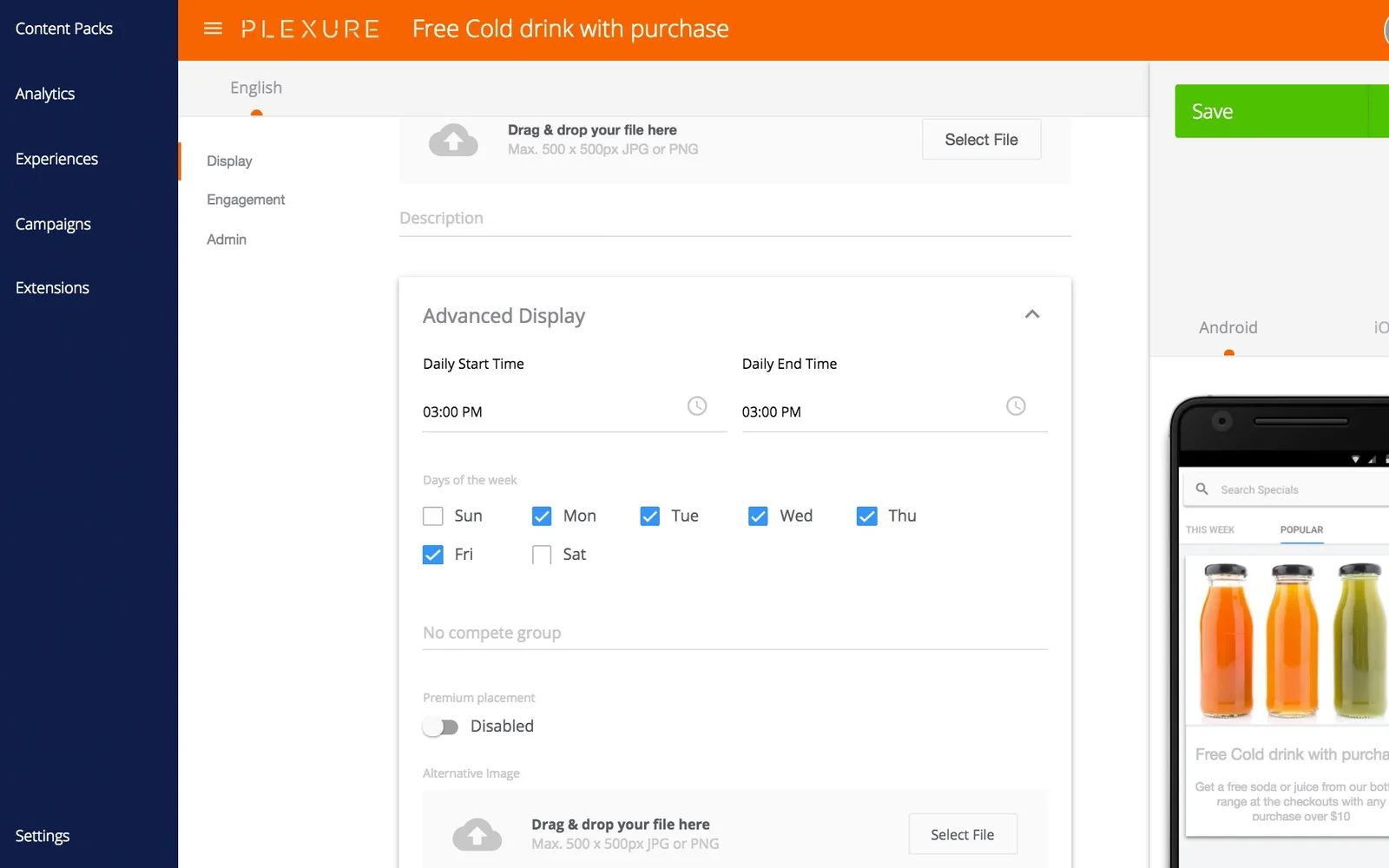Click the Daily End Time field
The width and height of the screenshot is (1389, 868).
894,411
